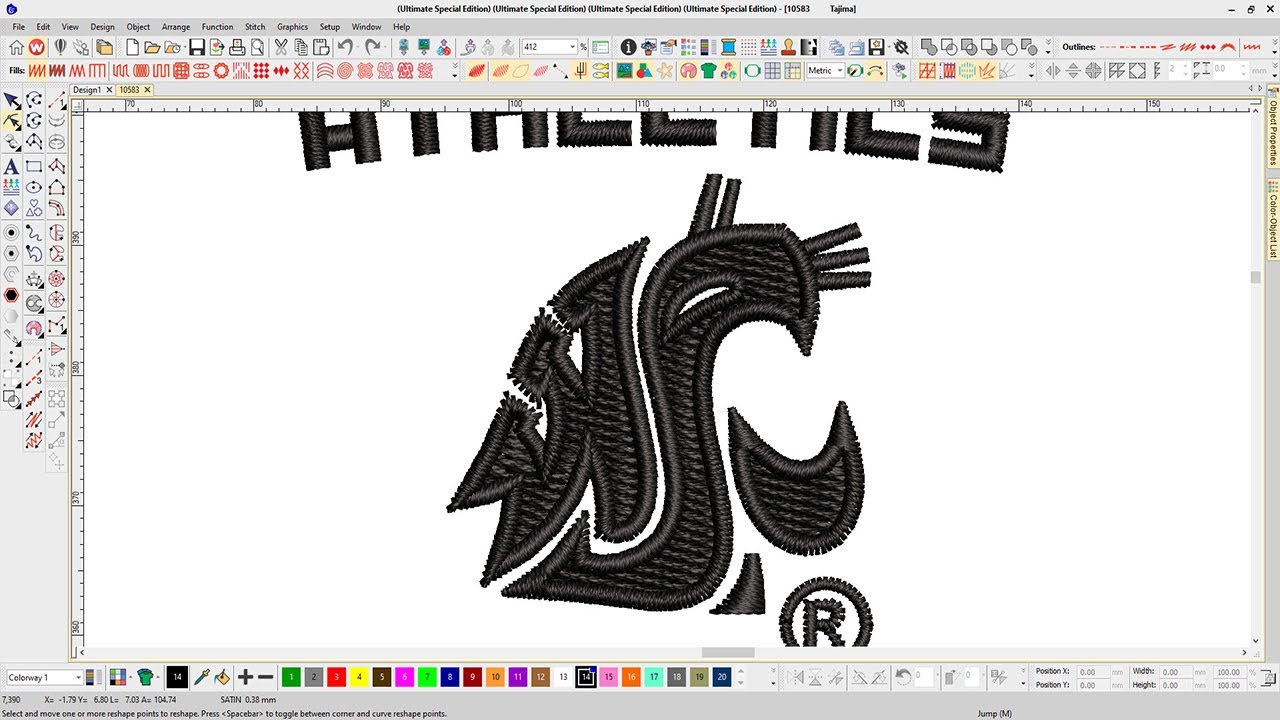Open the File menu
The image size is (1280, 720).
(x=18, y=27)
